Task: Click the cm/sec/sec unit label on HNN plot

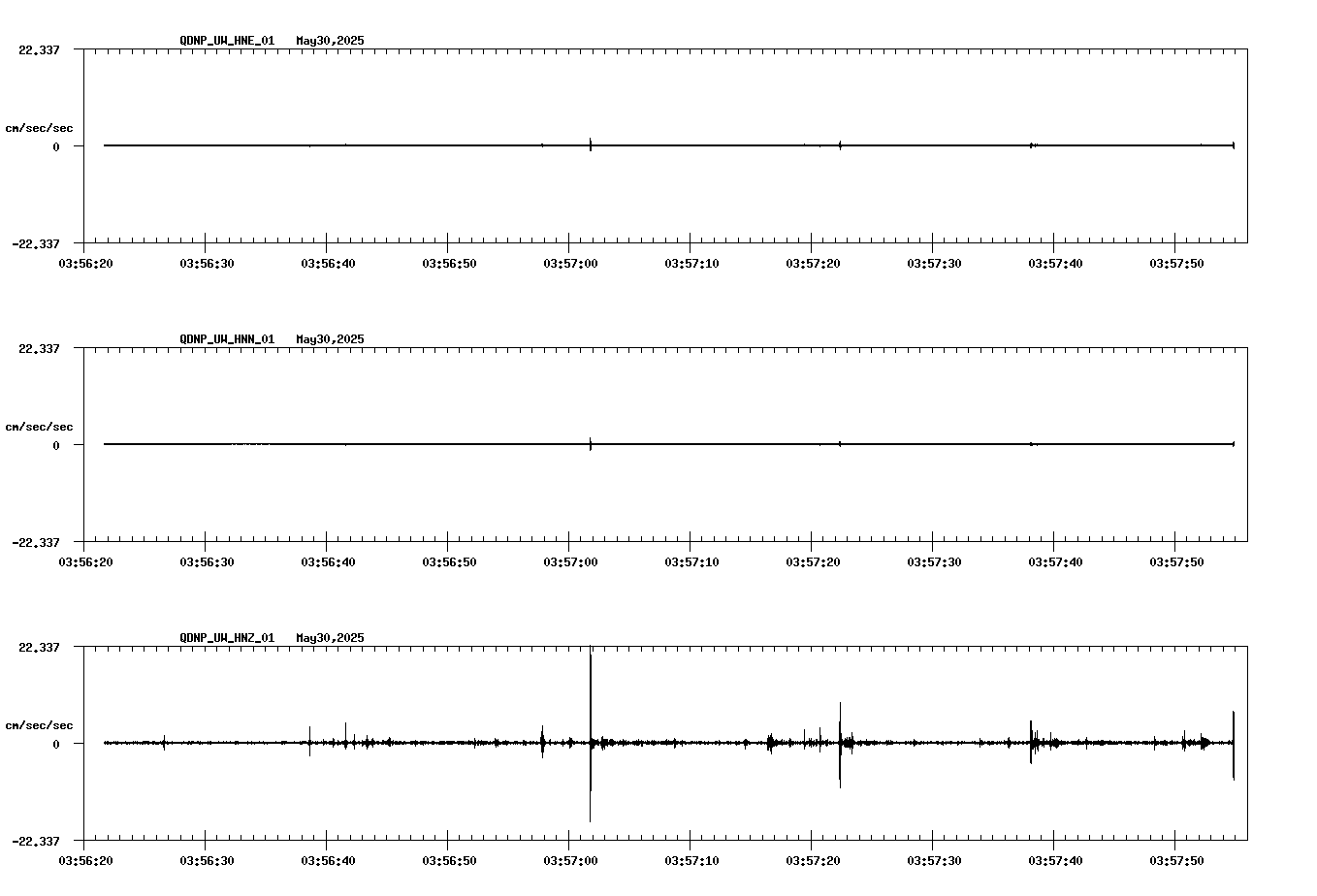Action: tap(39, 426)
